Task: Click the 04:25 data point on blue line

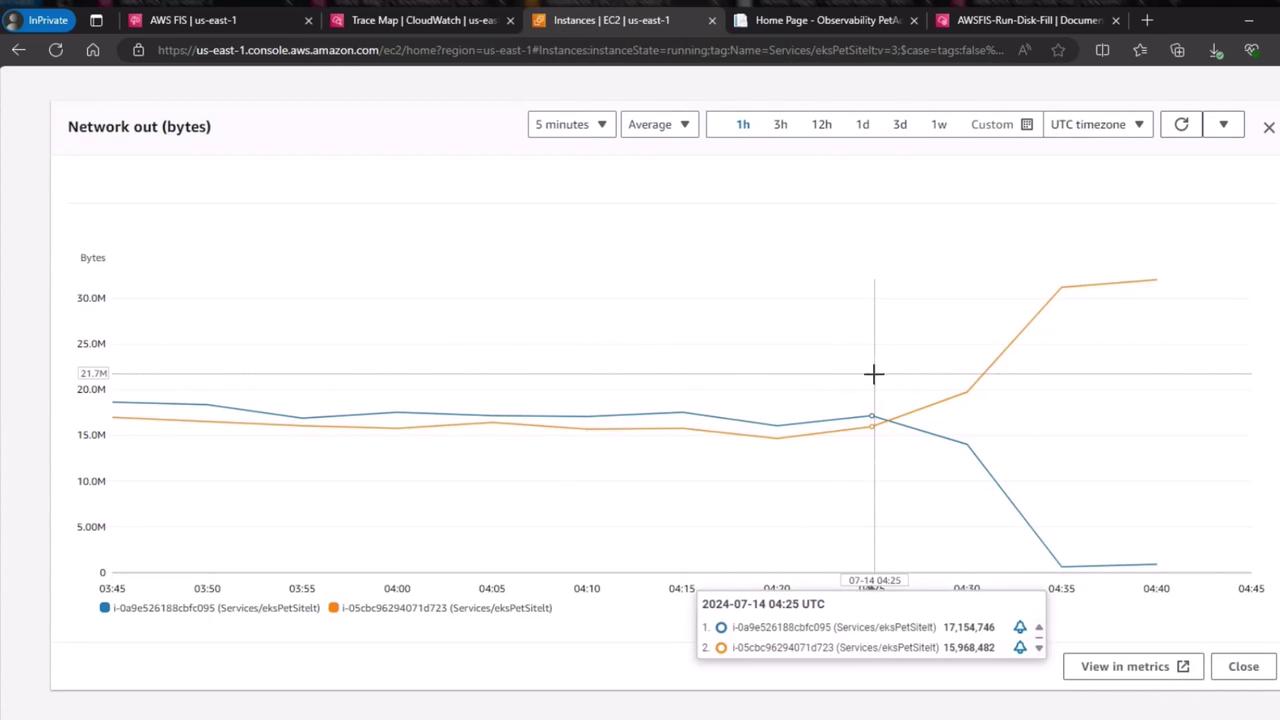Action: tap(872, 416)
